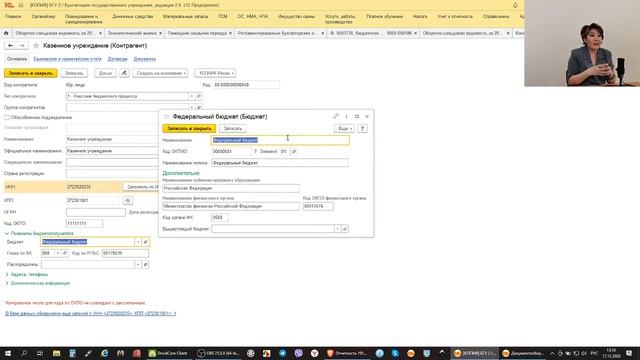Click Записать и закрыть in the contractor form

(31, 73)
